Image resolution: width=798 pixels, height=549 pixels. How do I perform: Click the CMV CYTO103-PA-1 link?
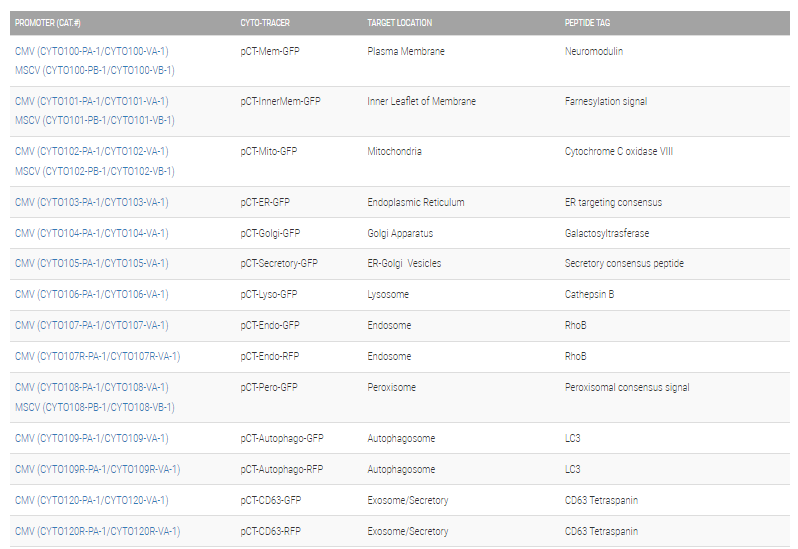click(92, 202)
